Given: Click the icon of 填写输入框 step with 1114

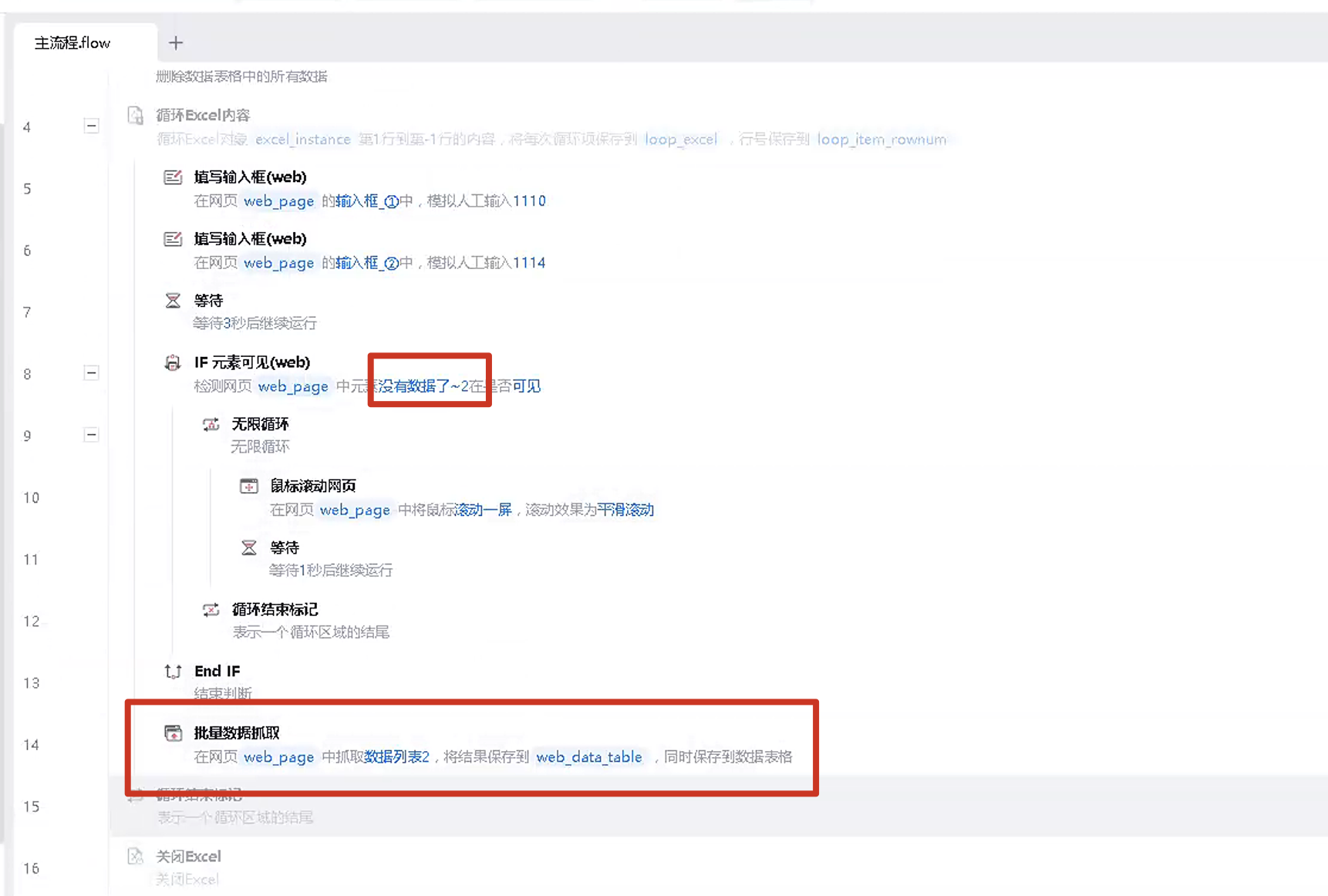Looking at the screenshot, I should tap(173, 239).
